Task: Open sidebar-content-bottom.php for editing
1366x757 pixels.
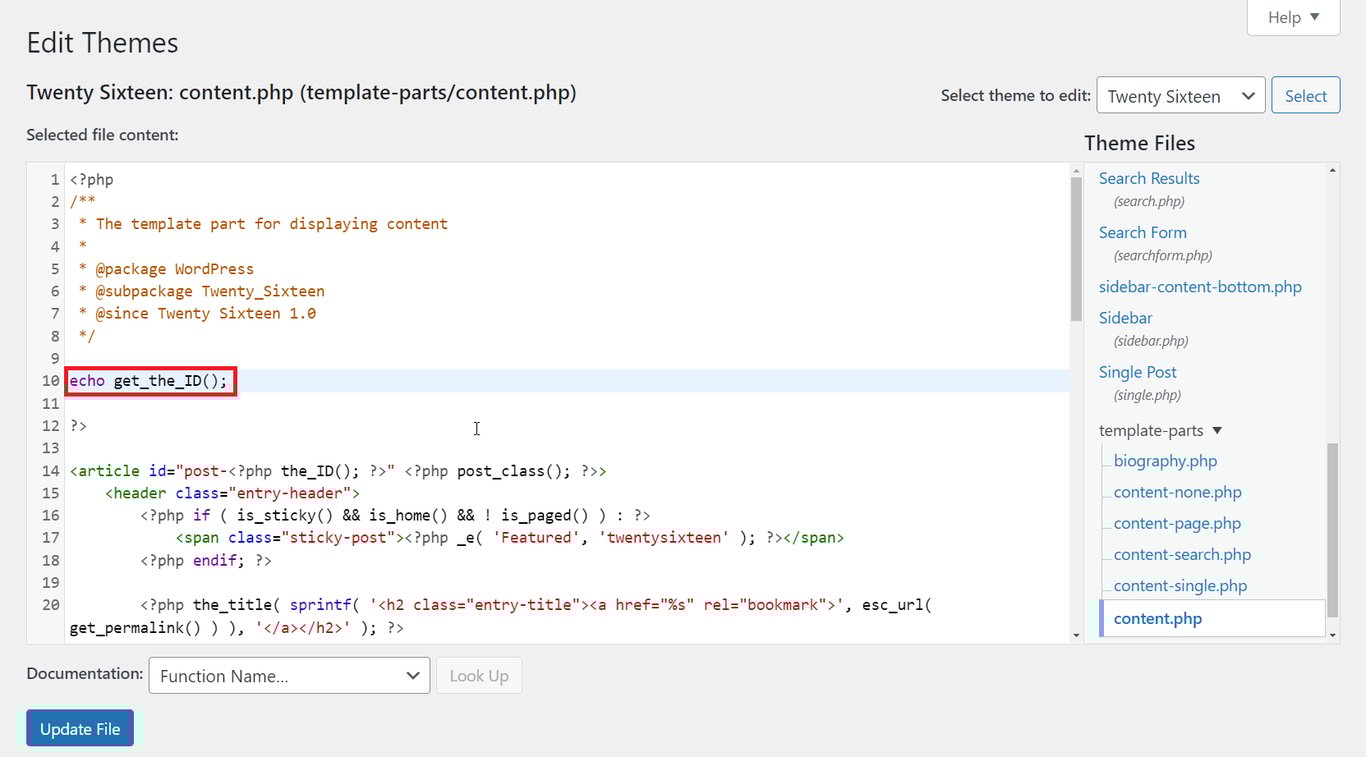Action: pyautogui.click(x=1199, y=286)
